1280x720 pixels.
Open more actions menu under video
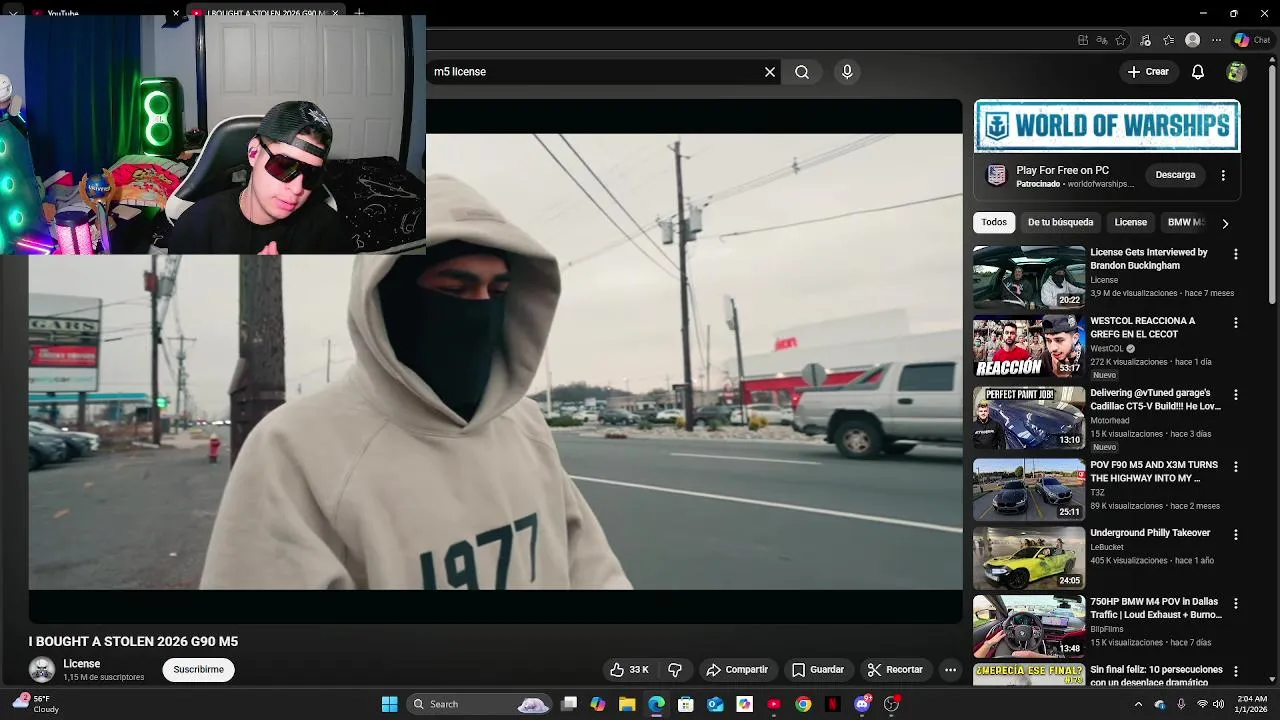951,670
